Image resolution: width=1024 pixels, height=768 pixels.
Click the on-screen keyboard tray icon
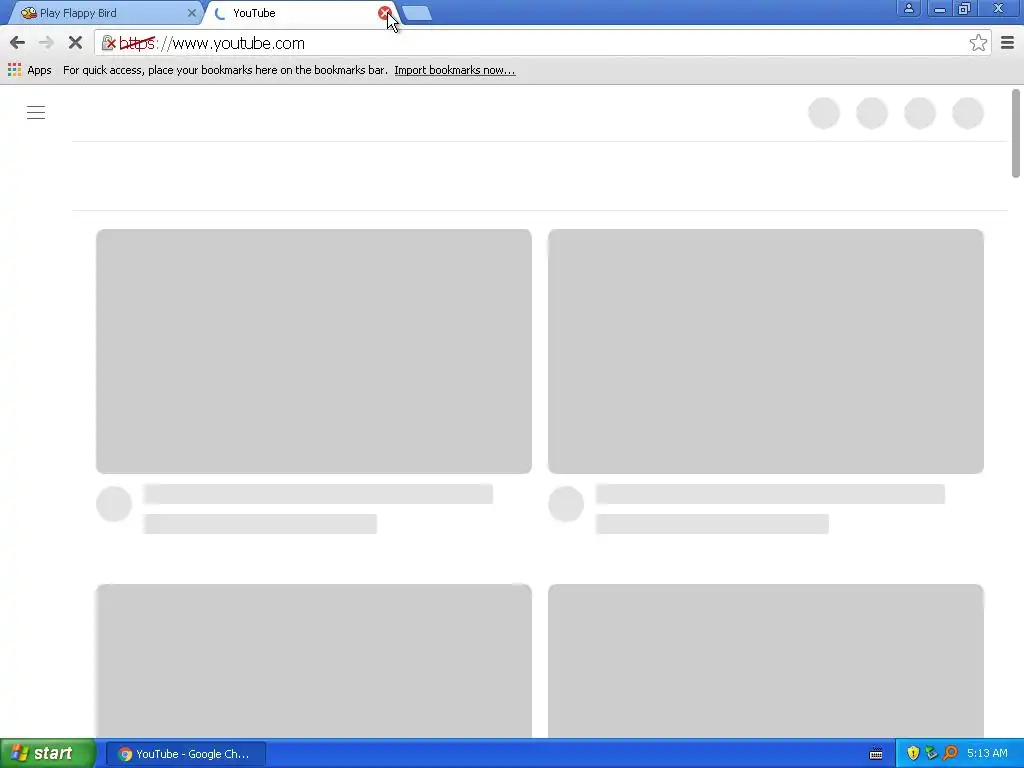click(876, 754)
